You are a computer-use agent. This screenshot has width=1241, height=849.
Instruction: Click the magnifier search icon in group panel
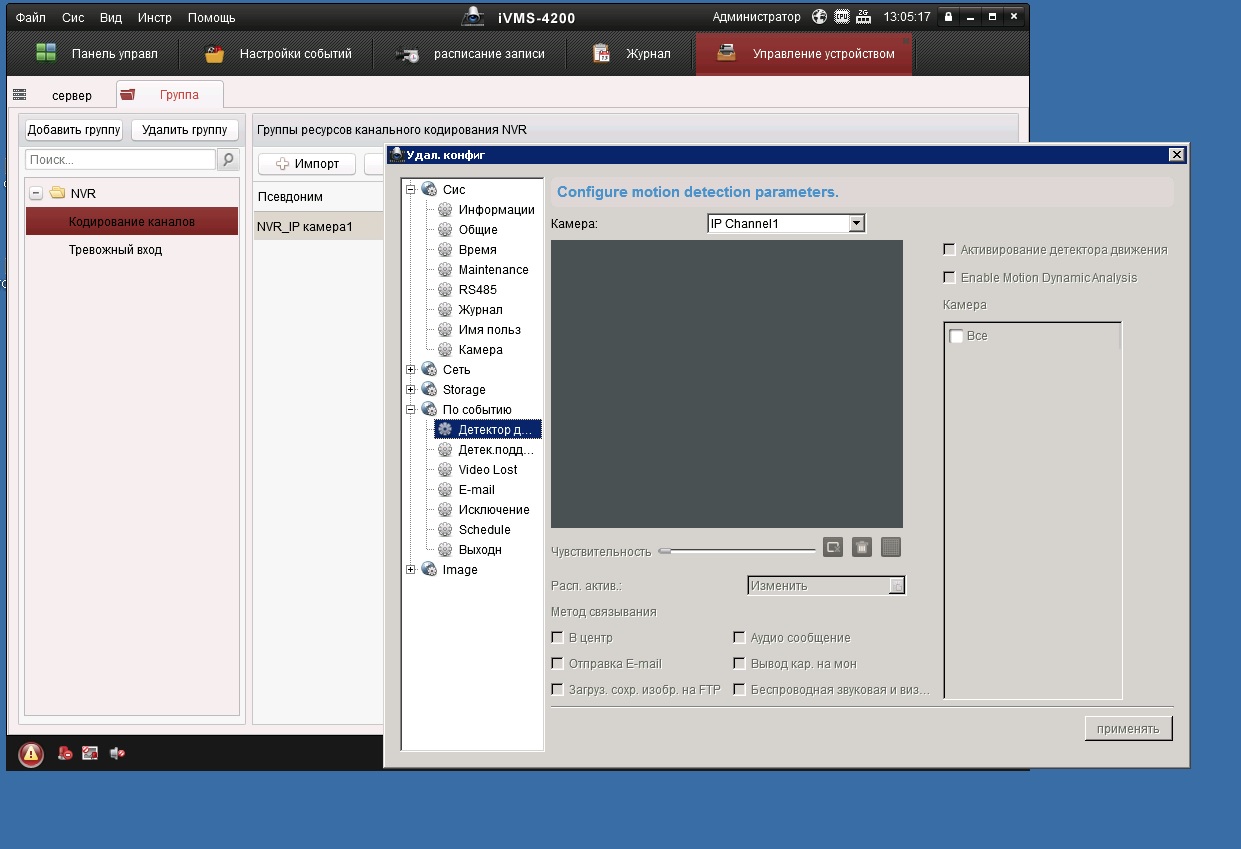pos(228,160)
